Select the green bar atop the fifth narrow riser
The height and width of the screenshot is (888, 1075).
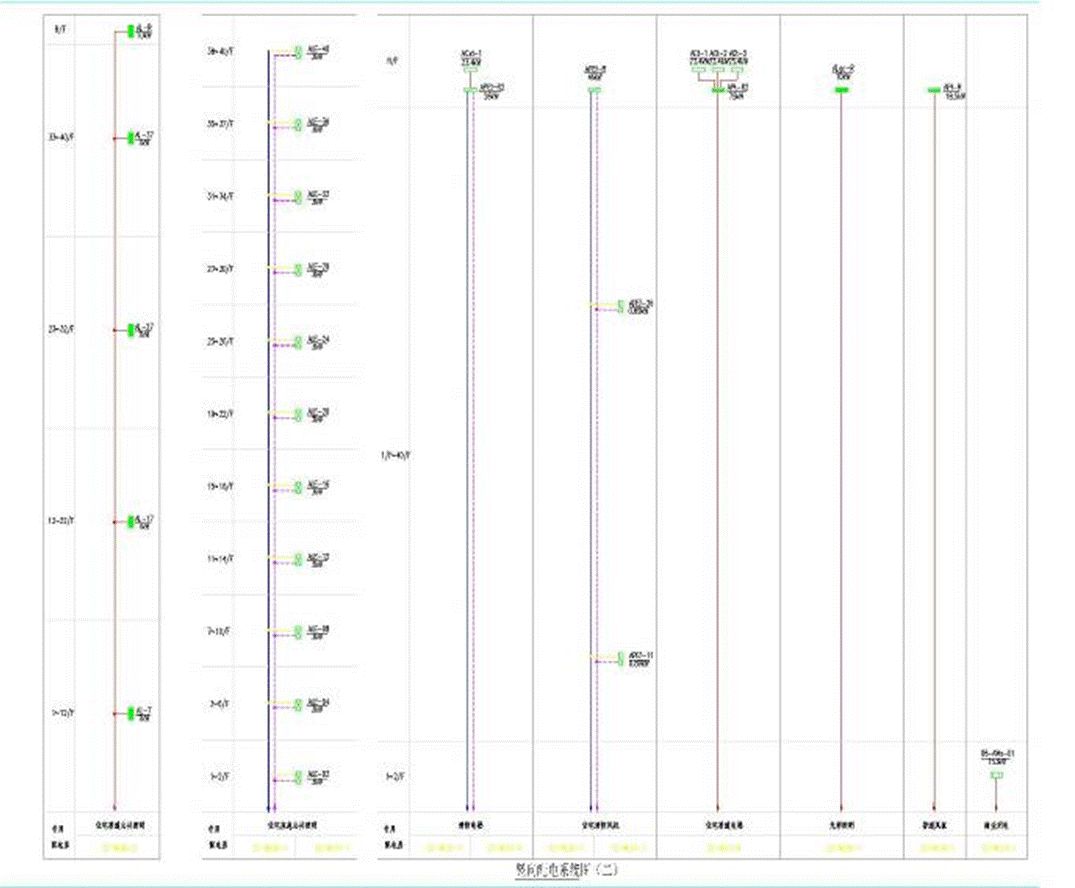(934, 90)
